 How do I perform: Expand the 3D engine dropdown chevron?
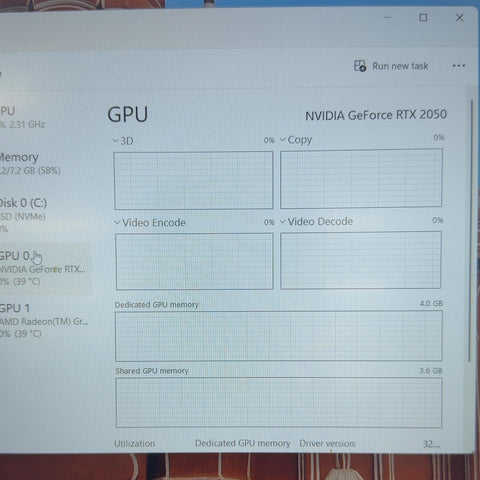coord(115,141)
